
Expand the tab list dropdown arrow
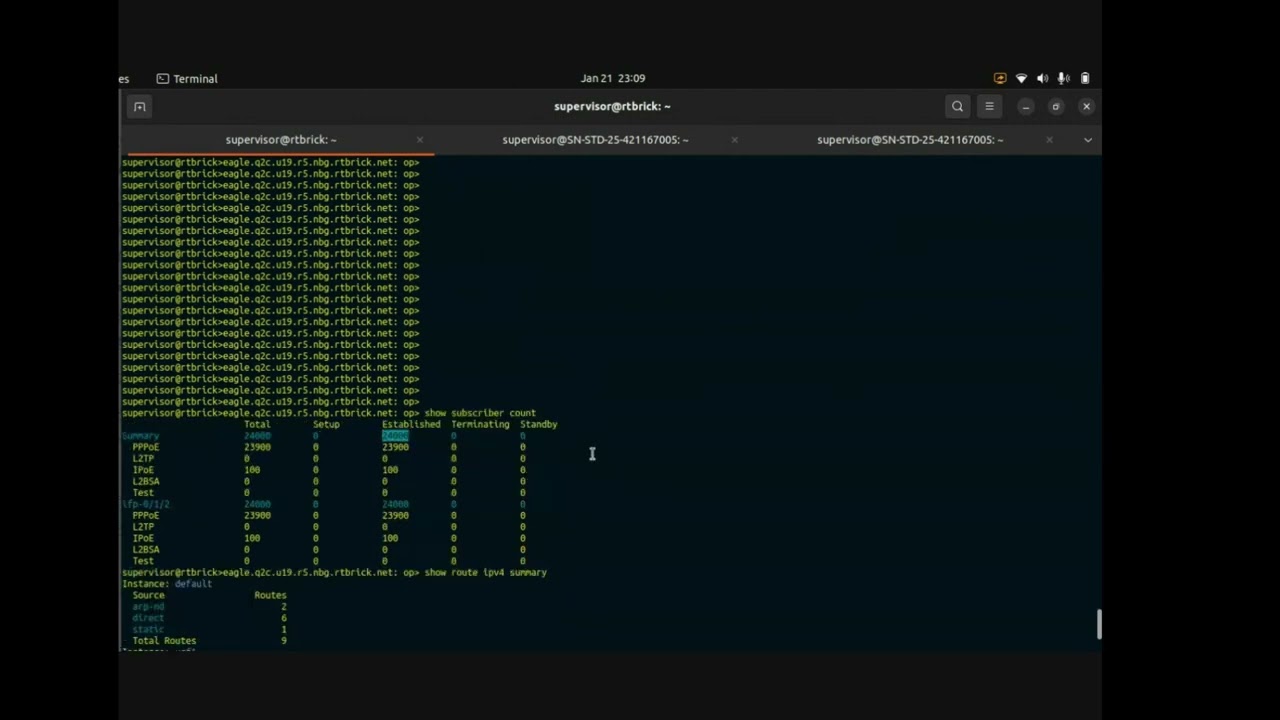pos(1088,140)
